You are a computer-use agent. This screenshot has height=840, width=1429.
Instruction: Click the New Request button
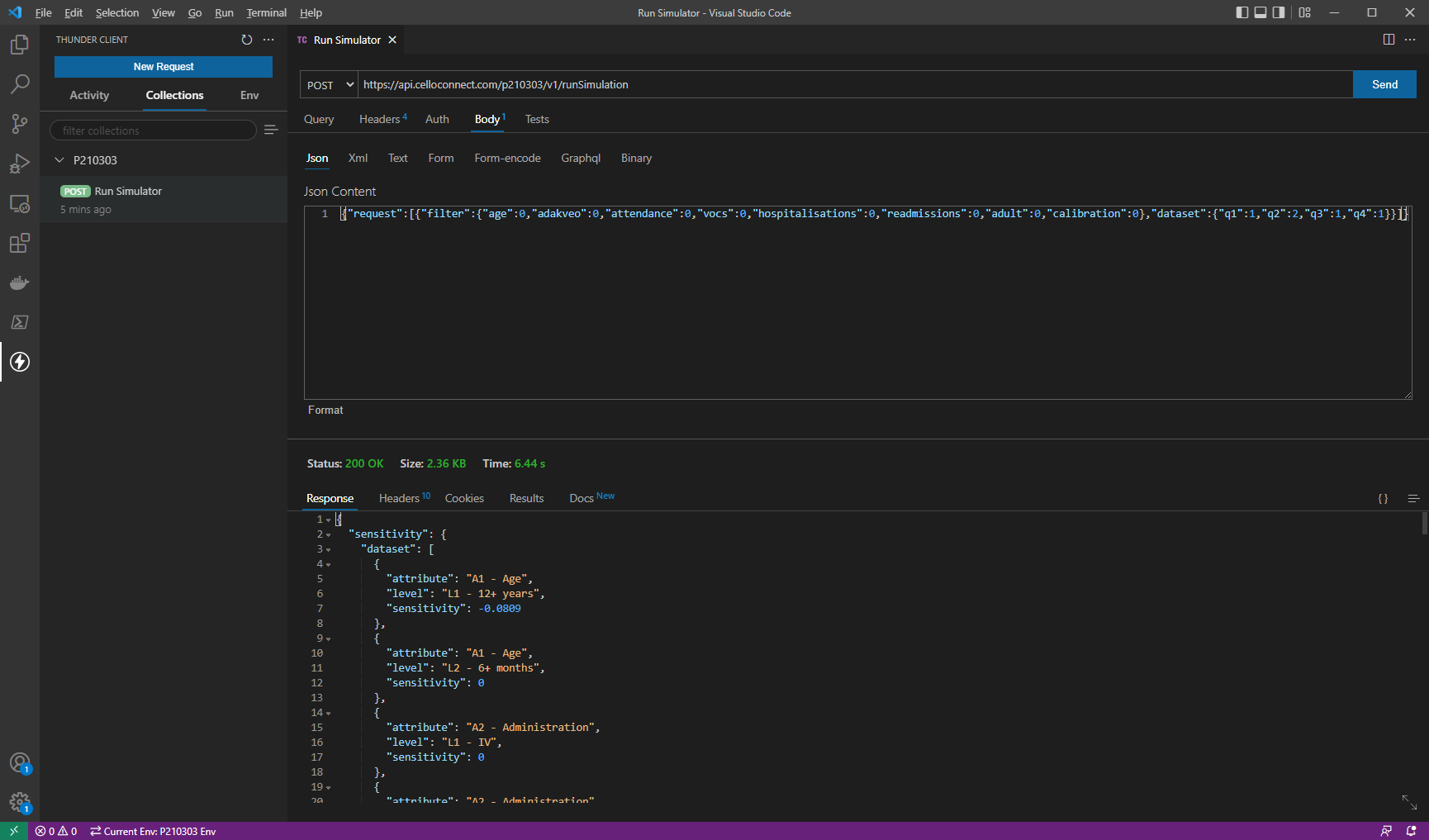click(164, 66)
